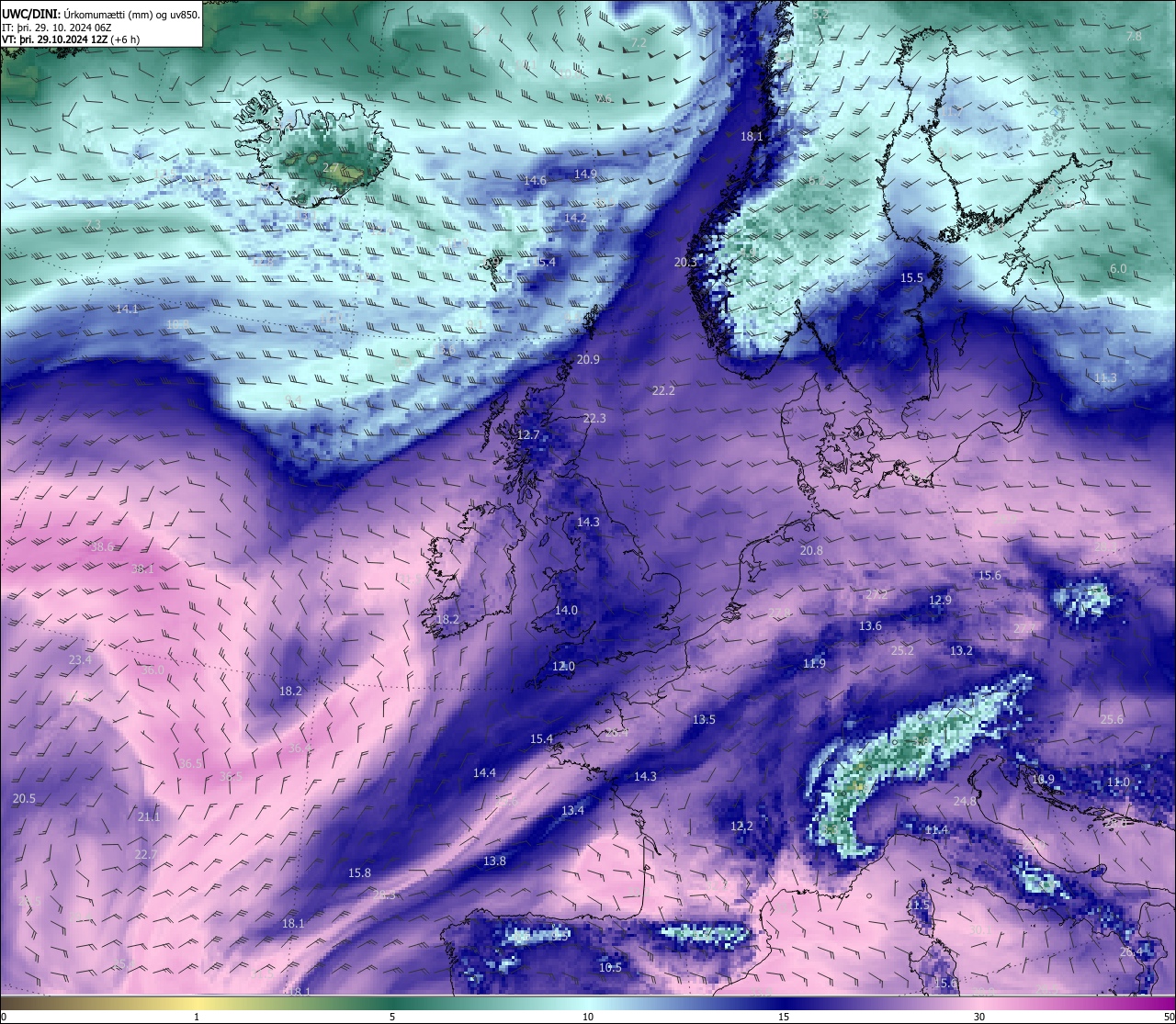Click the 15 tick on the color scale
Screen dimensions: 1176x1024
point(784,1017)
